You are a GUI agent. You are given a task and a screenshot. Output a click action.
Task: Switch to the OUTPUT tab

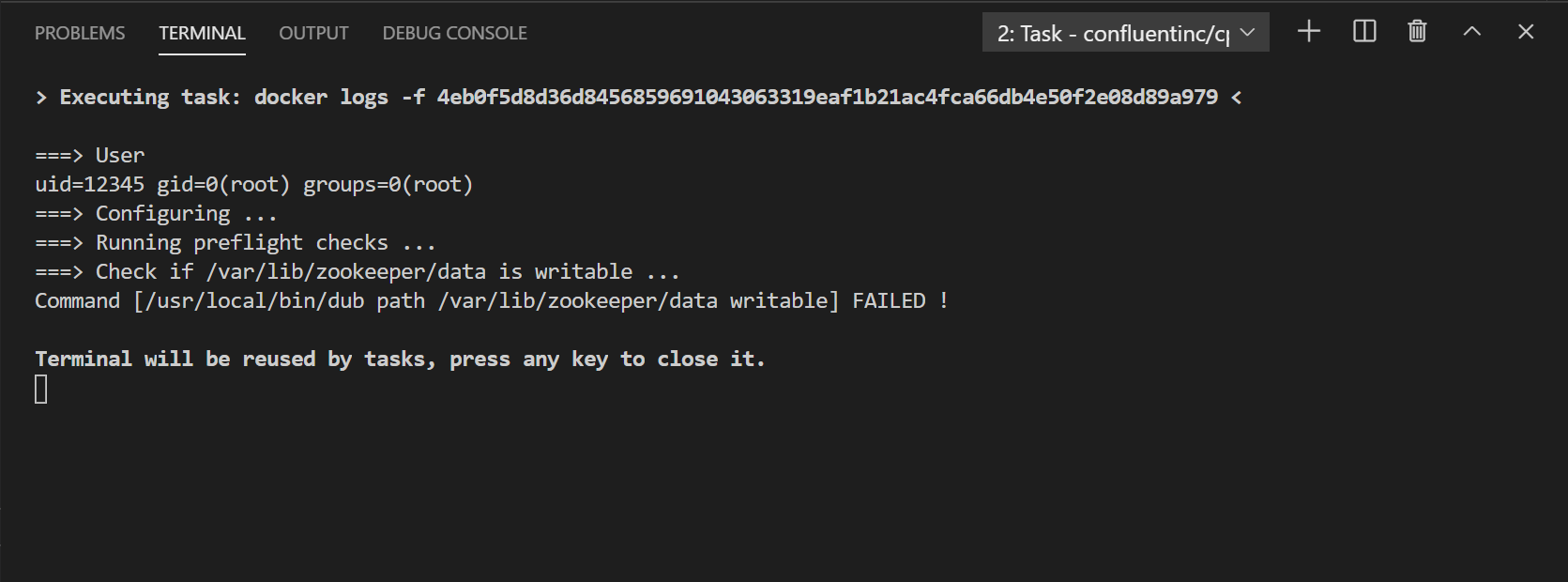click(312, 32)
